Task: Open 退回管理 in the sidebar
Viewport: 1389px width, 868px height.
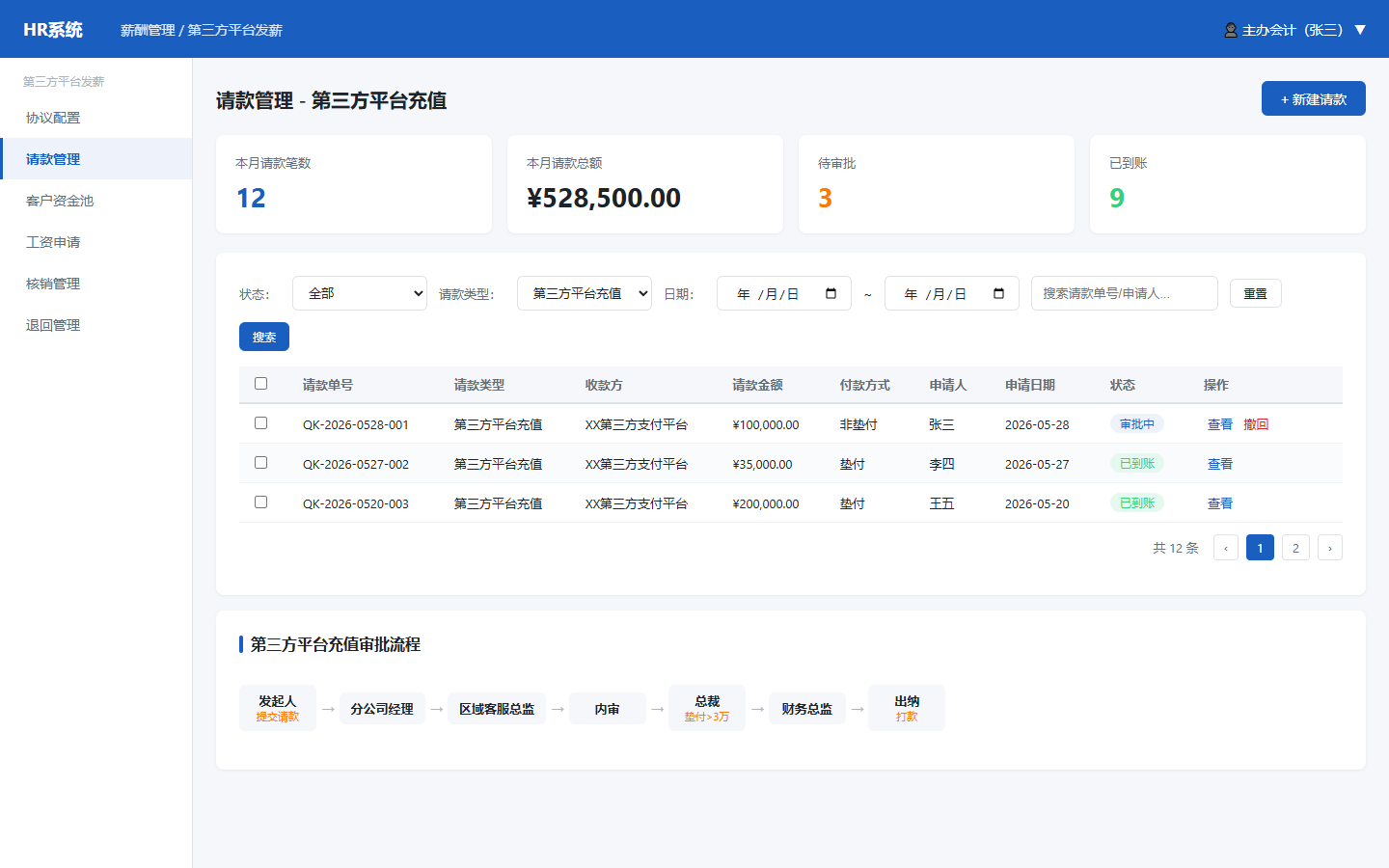Action: pyautogui.click(x=96, y=325)
